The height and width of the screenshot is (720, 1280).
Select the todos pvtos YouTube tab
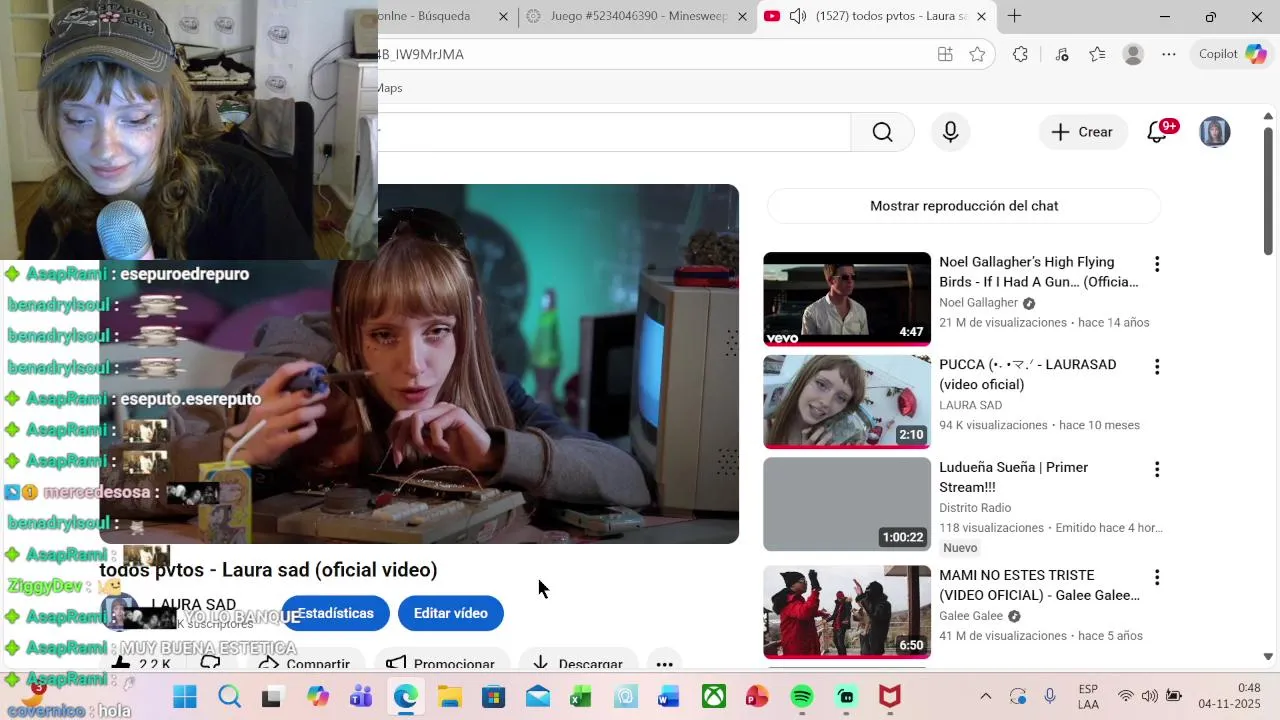tap(876, 16)
